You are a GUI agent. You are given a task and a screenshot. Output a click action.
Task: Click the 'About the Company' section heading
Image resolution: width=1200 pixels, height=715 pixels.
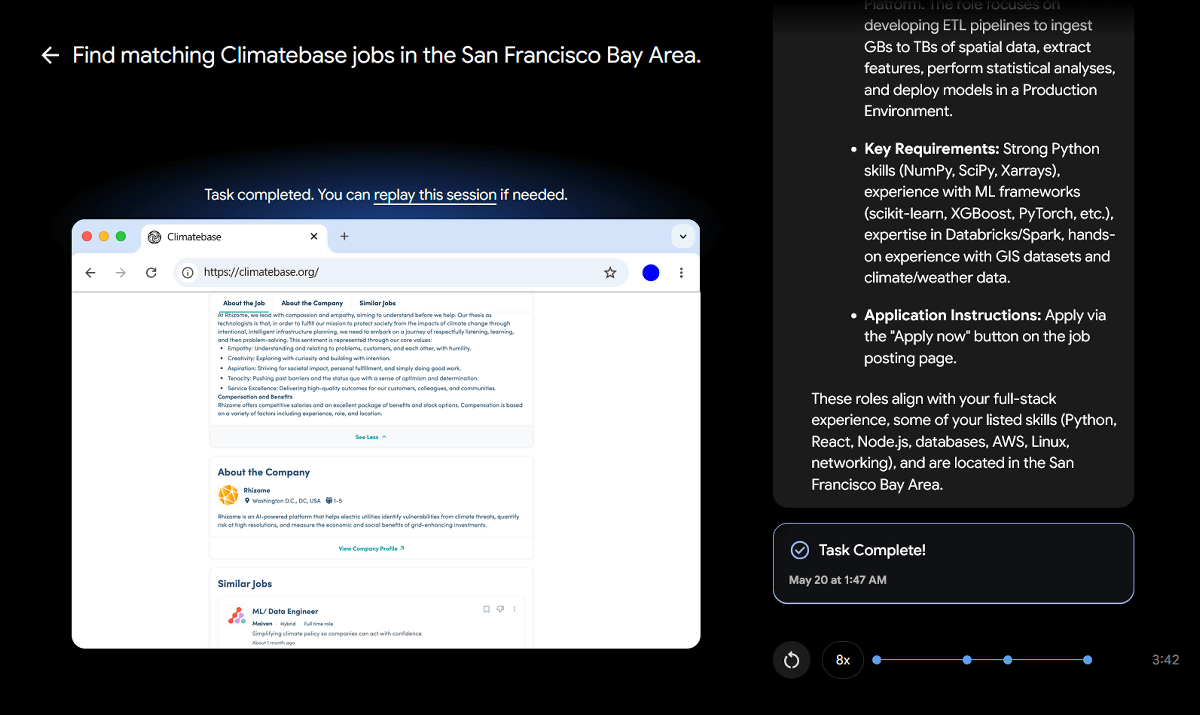264,472
